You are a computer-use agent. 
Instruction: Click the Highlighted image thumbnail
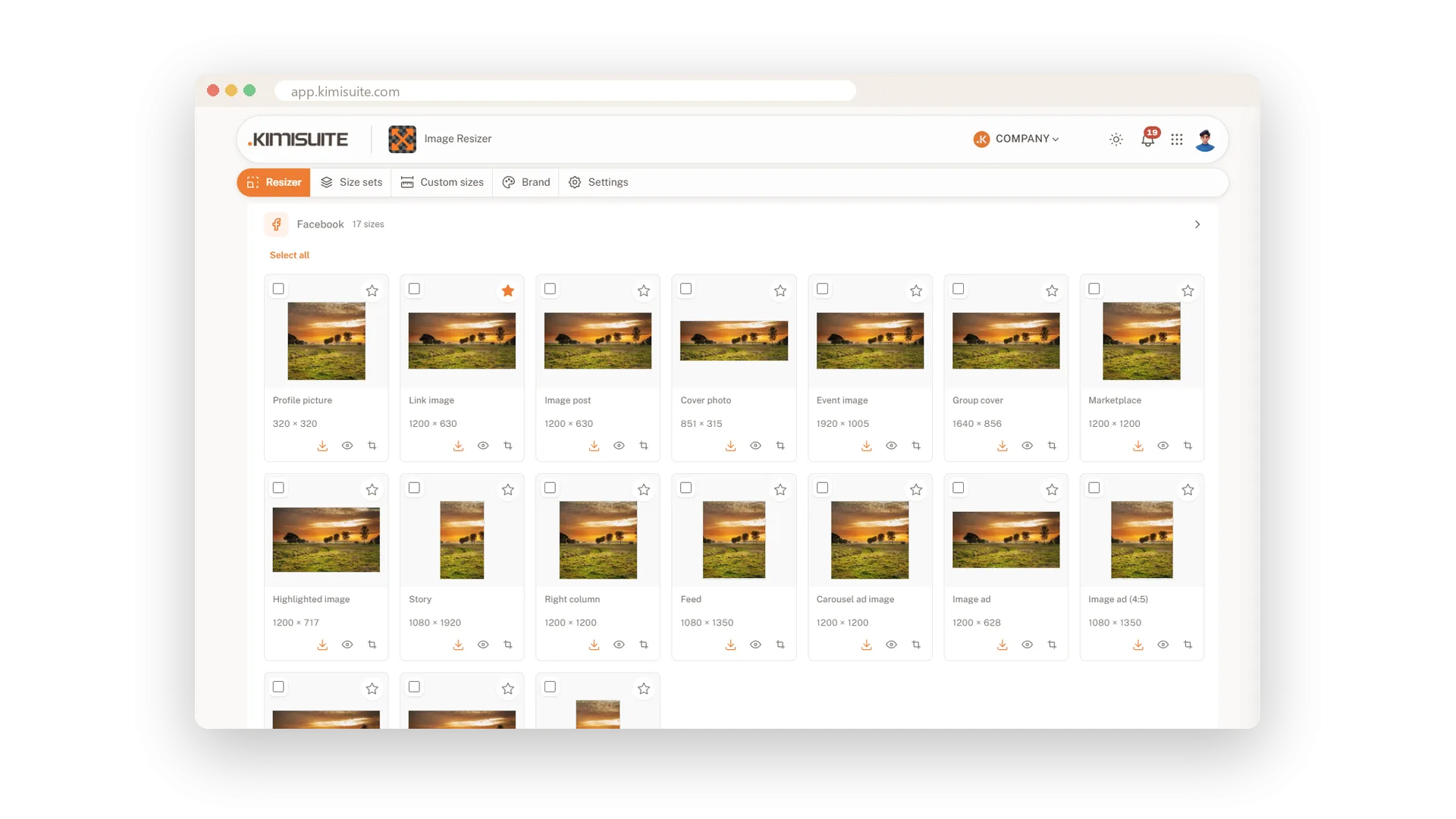(x=326, y=540)
